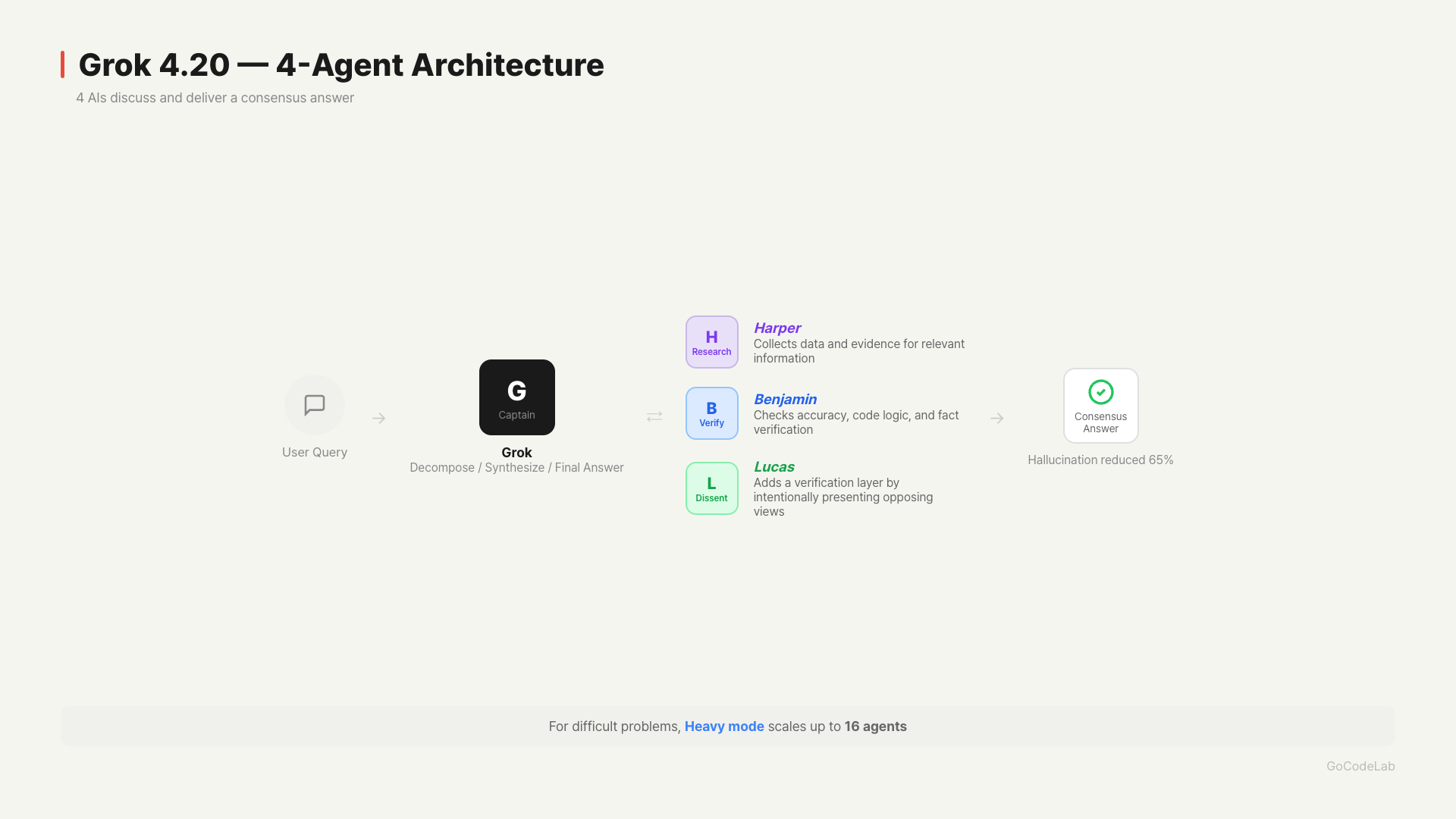Select the Grok Captain G tile
This screenshot has width=1456, height=819.
(x=516, y=397)
